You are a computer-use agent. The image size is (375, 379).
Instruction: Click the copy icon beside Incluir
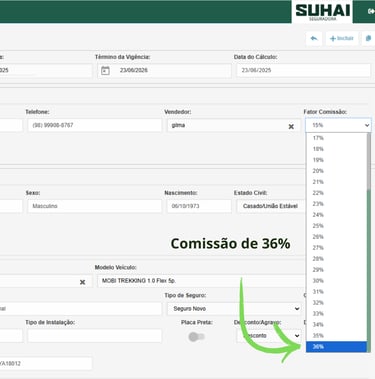pos(368,39)
